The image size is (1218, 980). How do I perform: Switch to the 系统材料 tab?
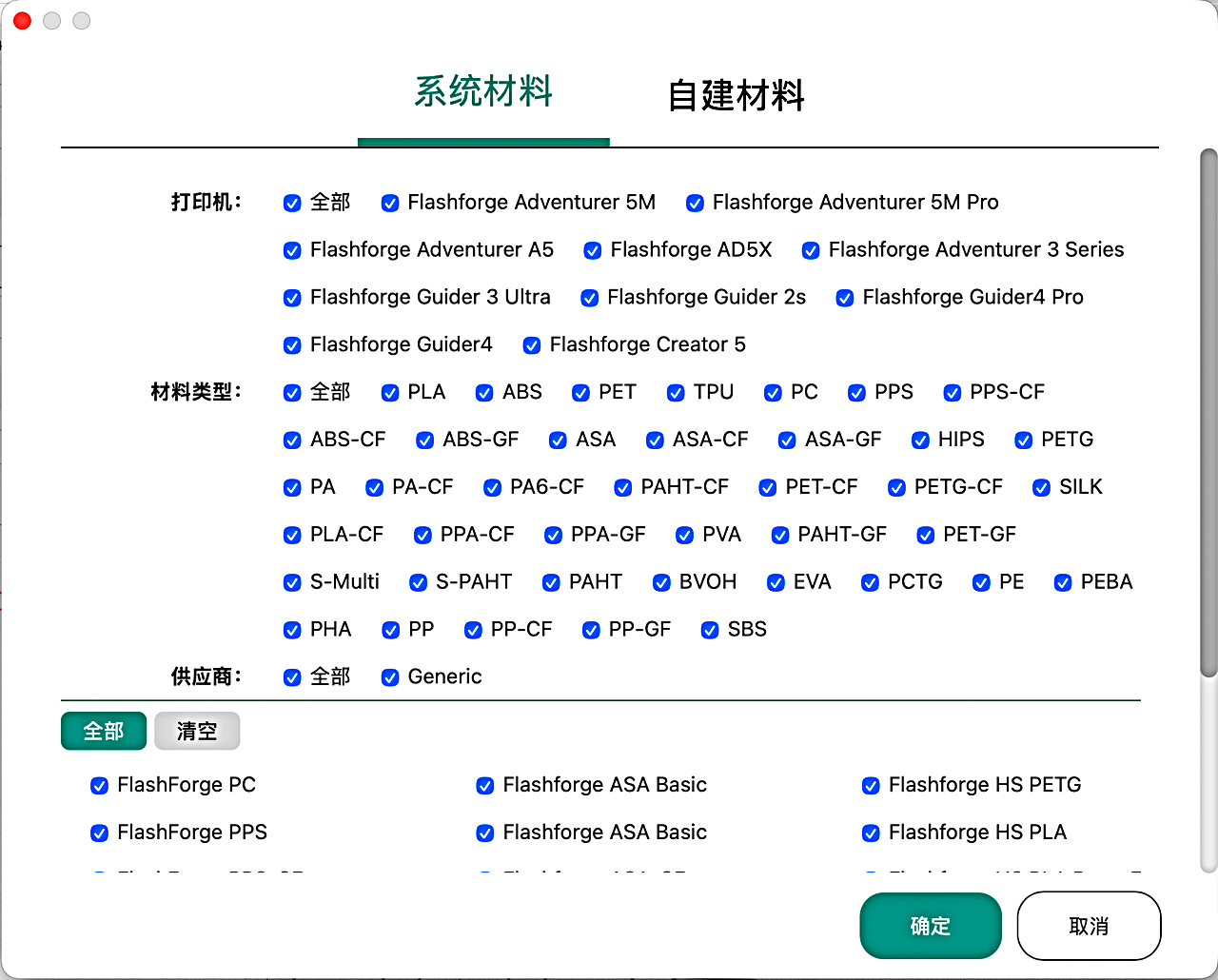coord(483,92)
